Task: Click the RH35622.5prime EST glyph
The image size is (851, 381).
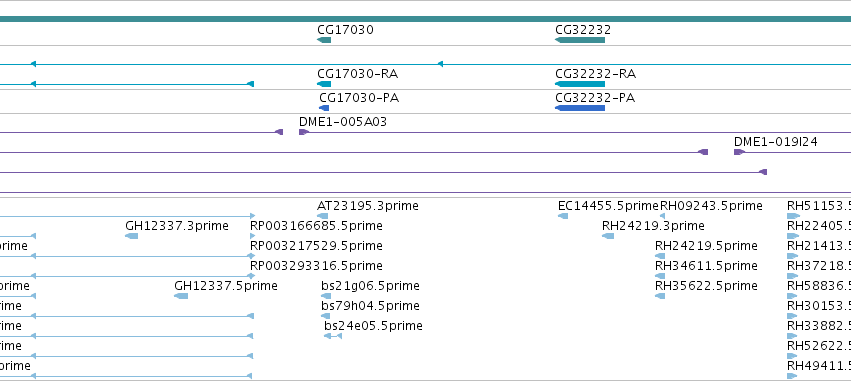Action: (660, 296)
